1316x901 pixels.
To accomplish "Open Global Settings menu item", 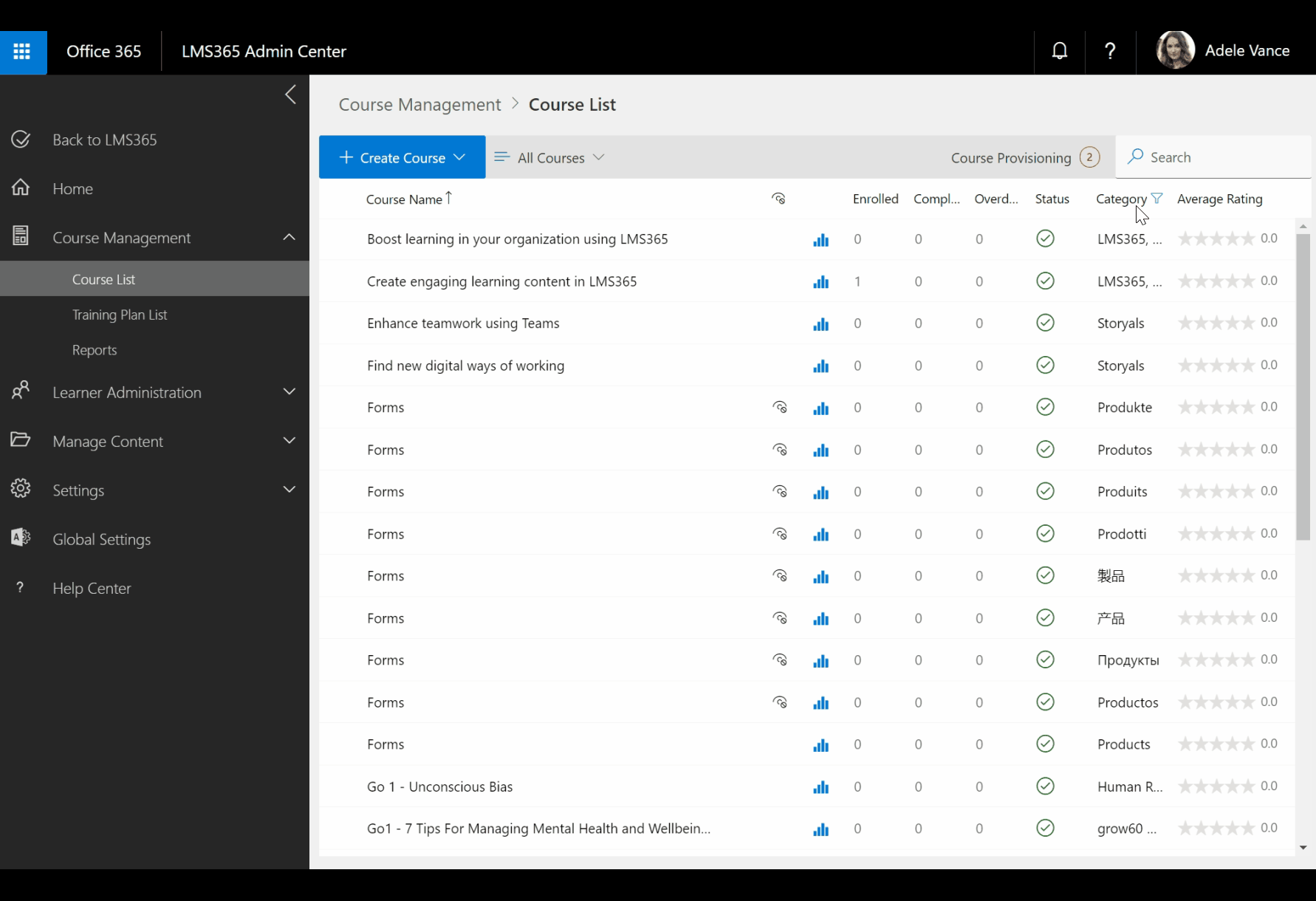I will [101, 539].
